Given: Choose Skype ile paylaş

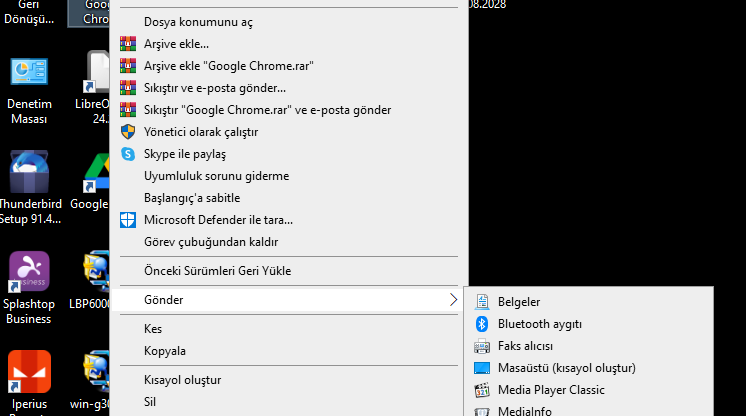Looking at the screenshot, I should pyautogui.click(x=289, y=154).
